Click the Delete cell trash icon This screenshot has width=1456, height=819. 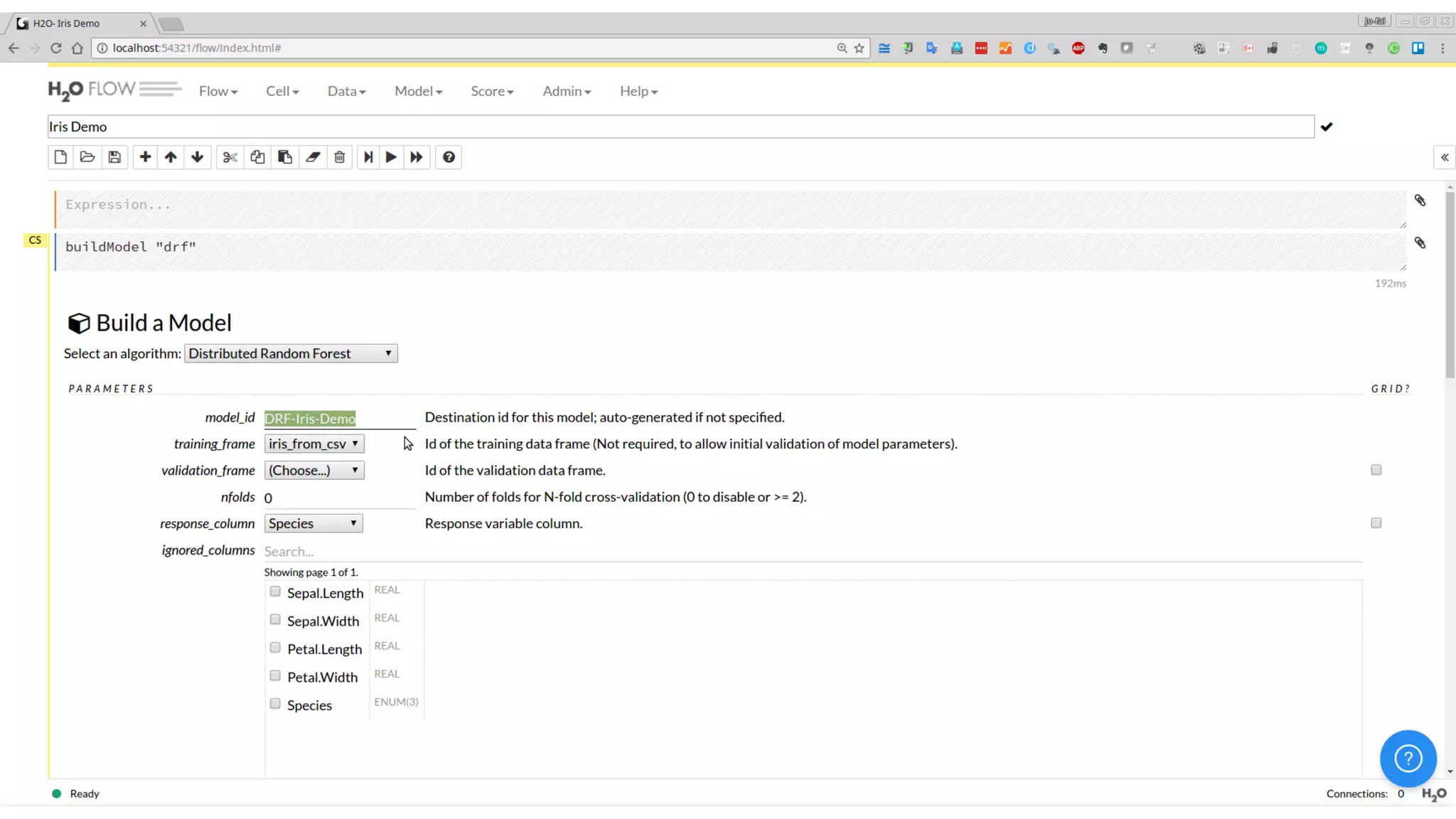[340, 157]
